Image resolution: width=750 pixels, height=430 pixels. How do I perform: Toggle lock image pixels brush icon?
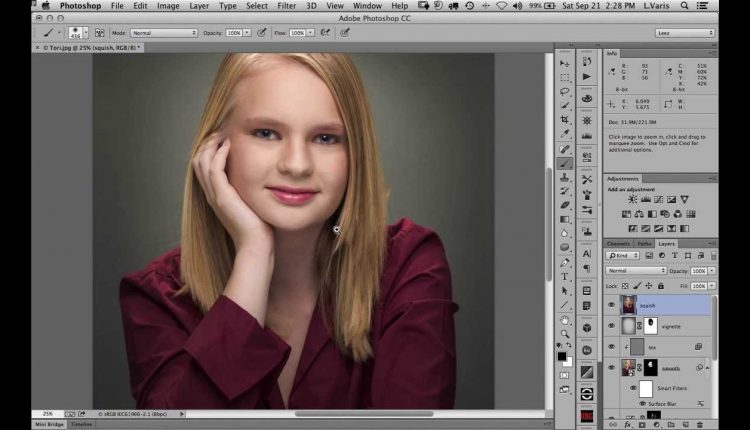point(637,286)
